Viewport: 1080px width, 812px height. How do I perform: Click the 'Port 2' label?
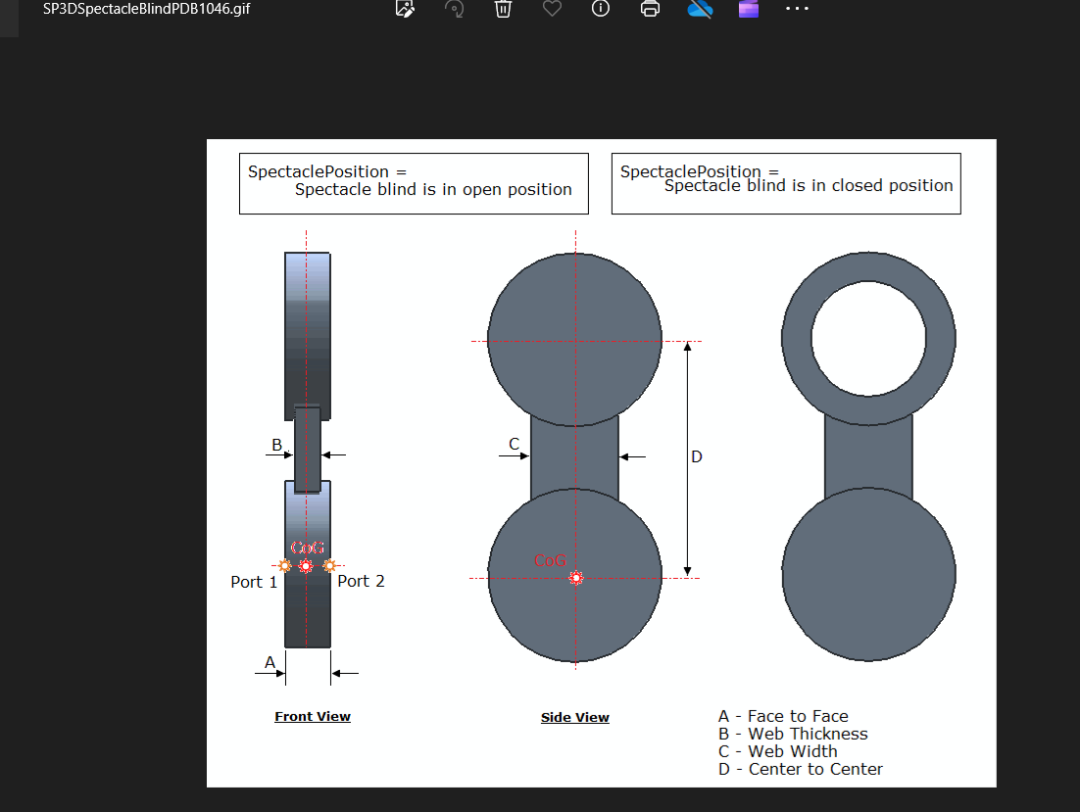point(361,581)
